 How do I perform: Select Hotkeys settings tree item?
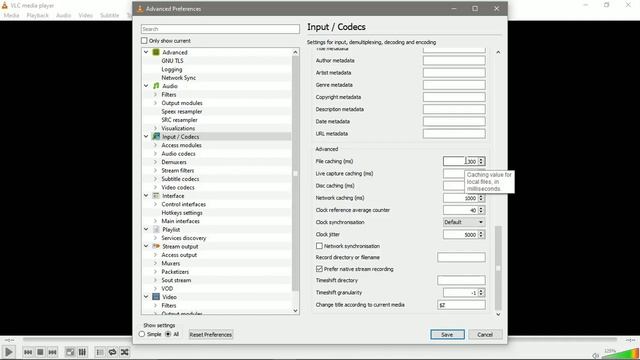tap(182, 213)
